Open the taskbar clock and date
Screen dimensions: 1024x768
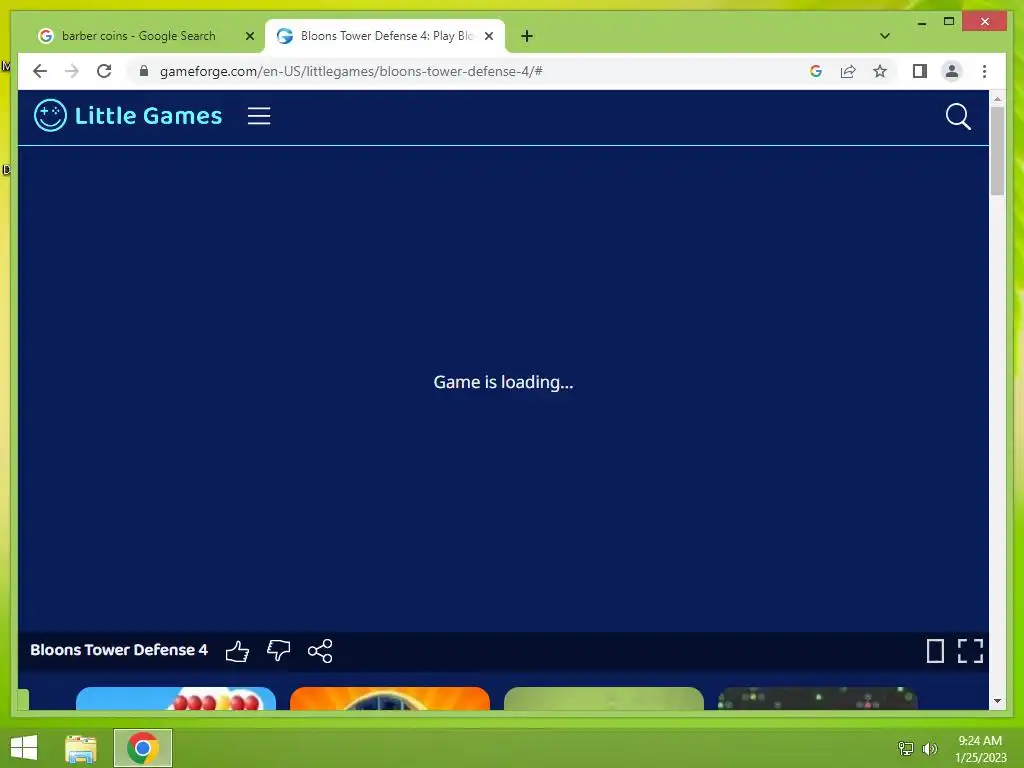point(980,748)
